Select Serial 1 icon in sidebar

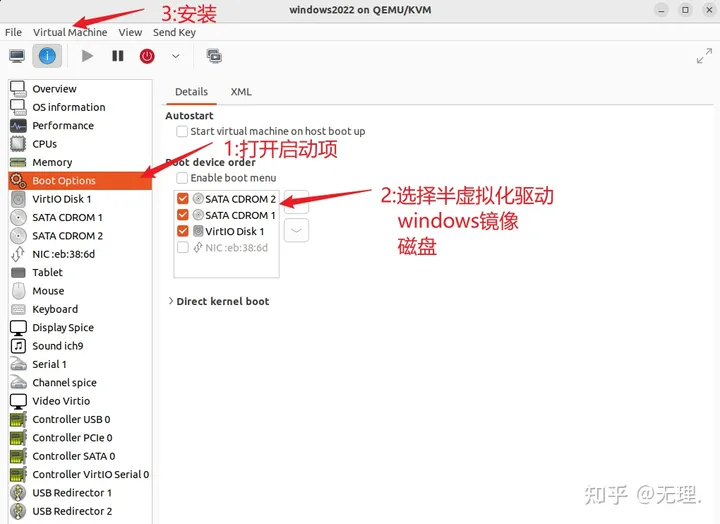tap(18, 364)
